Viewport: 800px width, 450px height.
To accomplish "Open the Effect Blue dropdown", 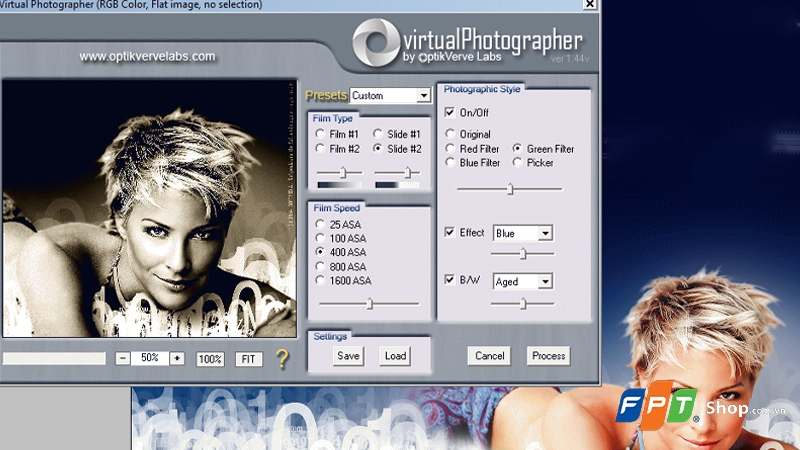I will click(523, 233).
